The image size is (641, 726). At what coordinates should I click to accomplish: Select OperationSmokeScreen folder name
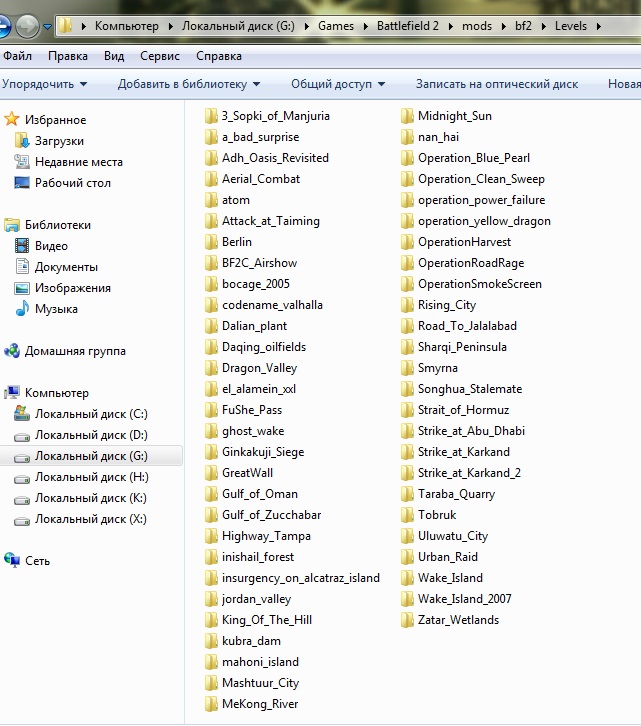480,283
